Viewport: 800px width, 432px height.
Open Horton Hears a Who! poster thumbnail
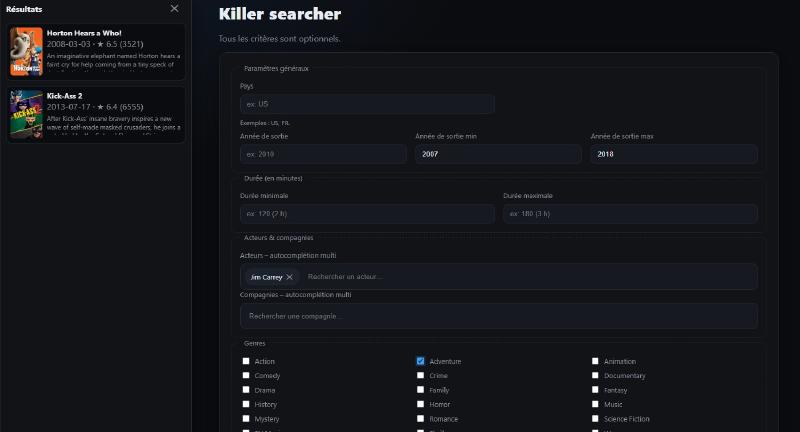[27, 52]
